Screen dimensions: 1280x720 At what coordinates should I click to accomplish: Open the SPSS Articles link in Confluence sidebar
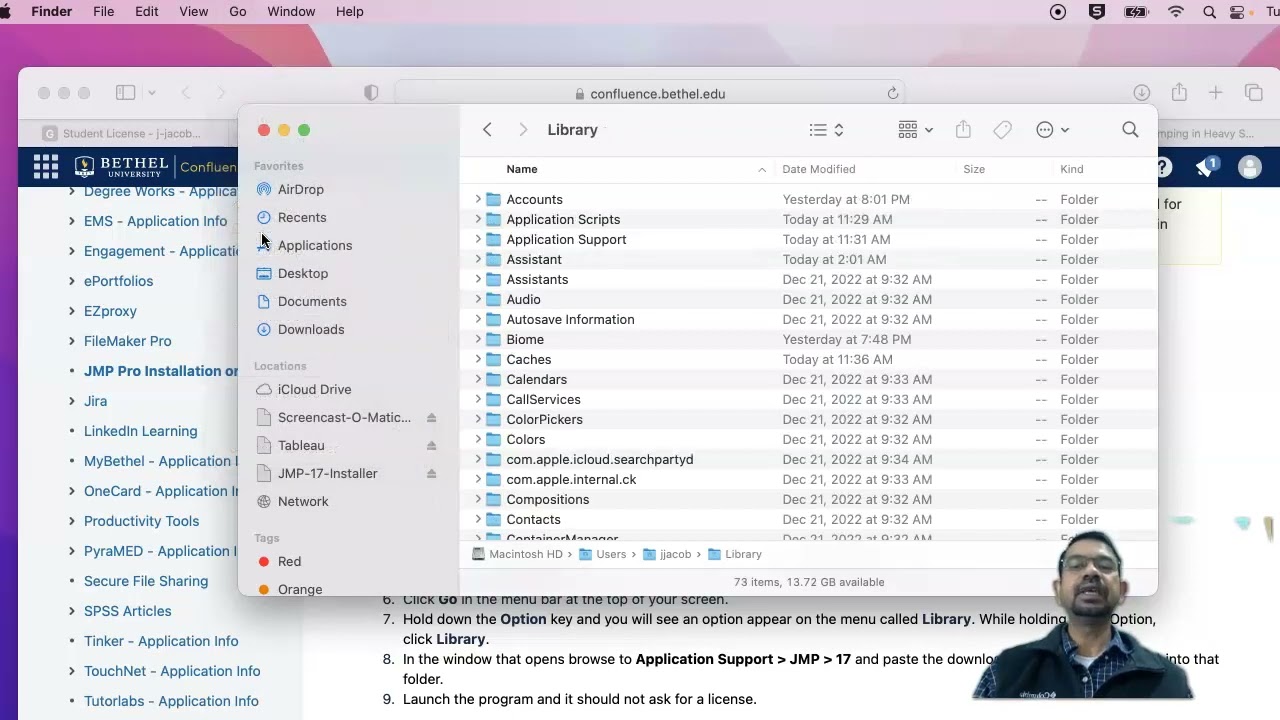tap(126, 611)
